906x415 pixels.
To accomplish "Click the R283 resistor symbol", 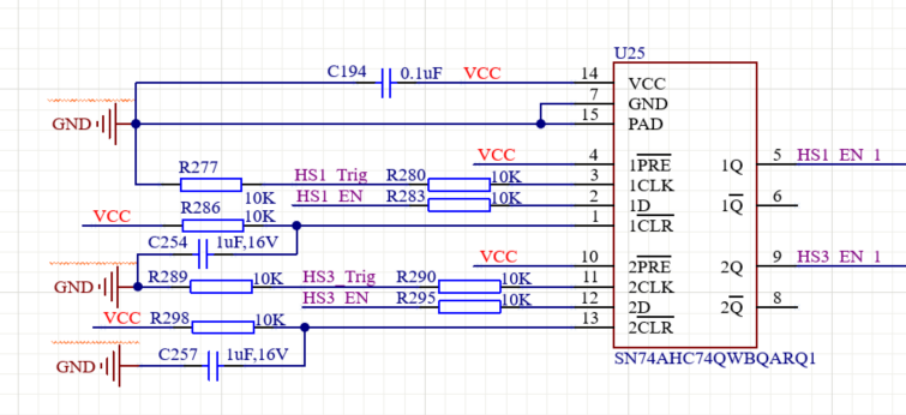I will click(458, 205).
